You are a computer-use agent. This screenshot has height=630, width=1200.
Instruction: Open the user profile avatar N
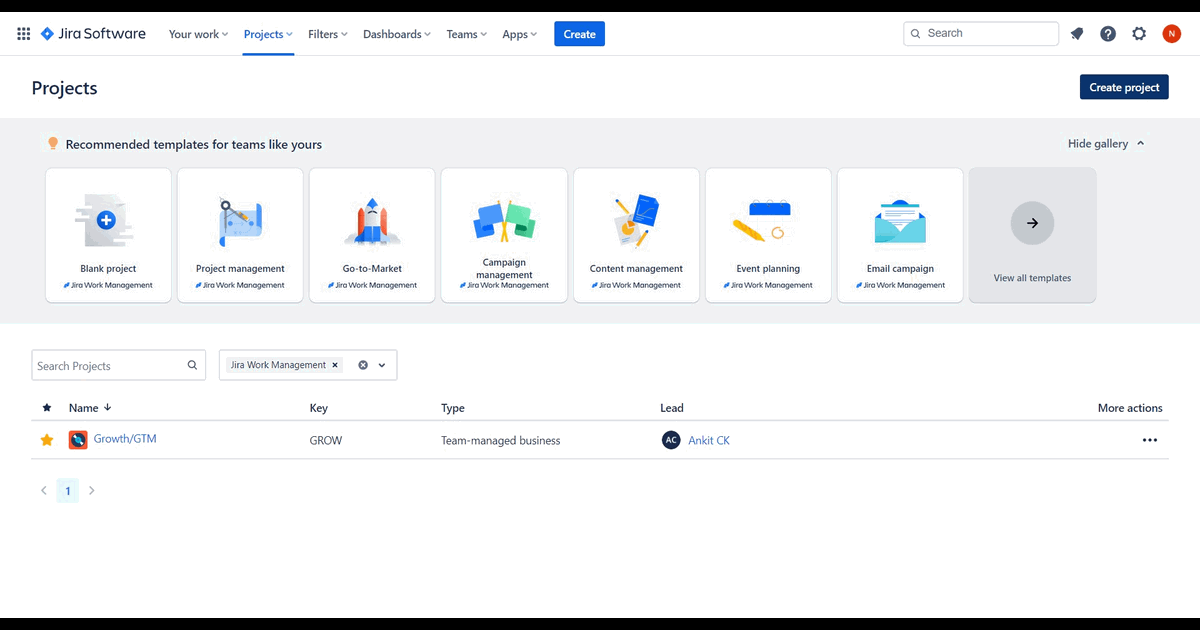(x=1172, y=34)
